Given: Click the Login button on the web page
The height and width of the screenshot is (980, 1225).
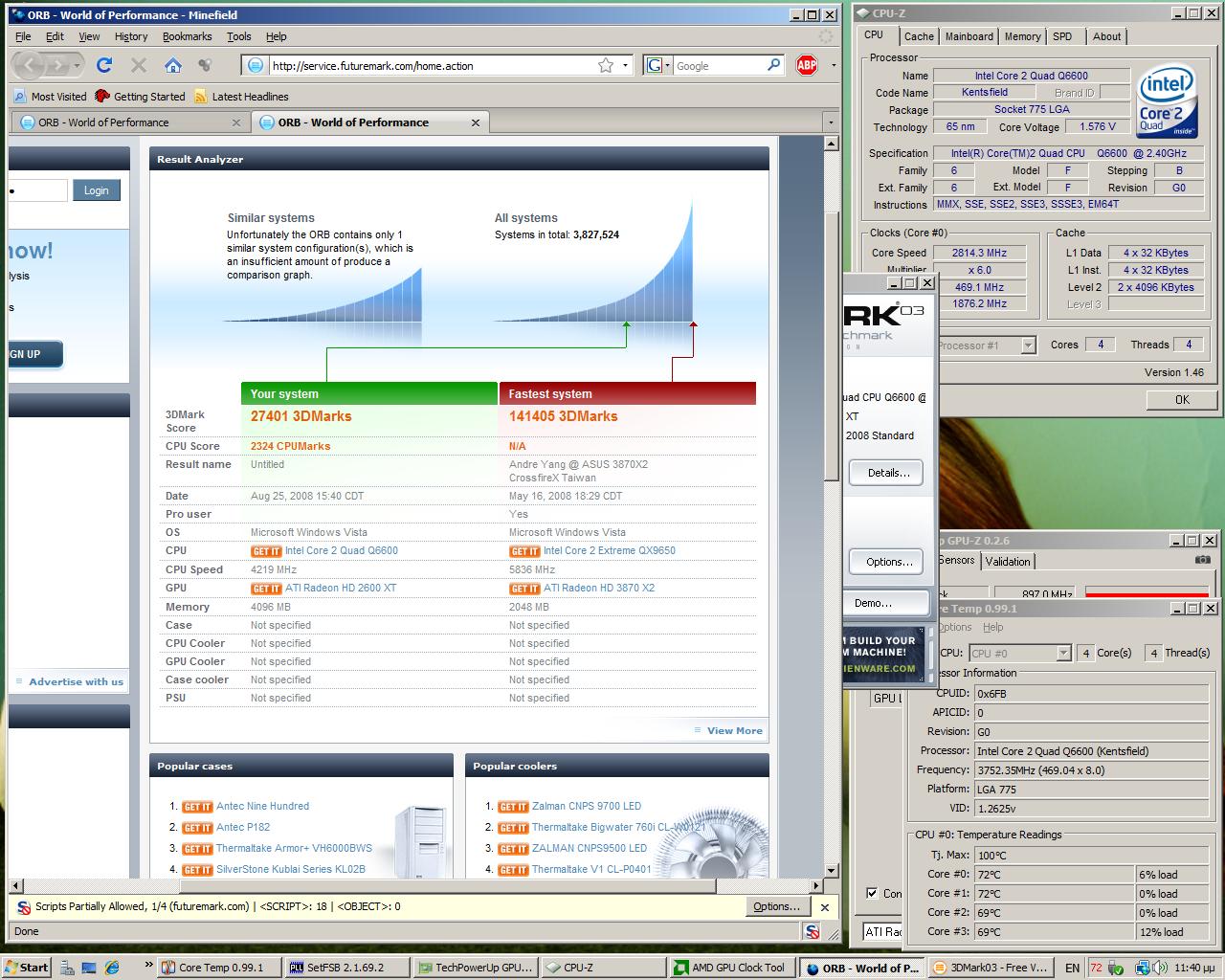Looking at the screenshot, I should click(97, 190).
